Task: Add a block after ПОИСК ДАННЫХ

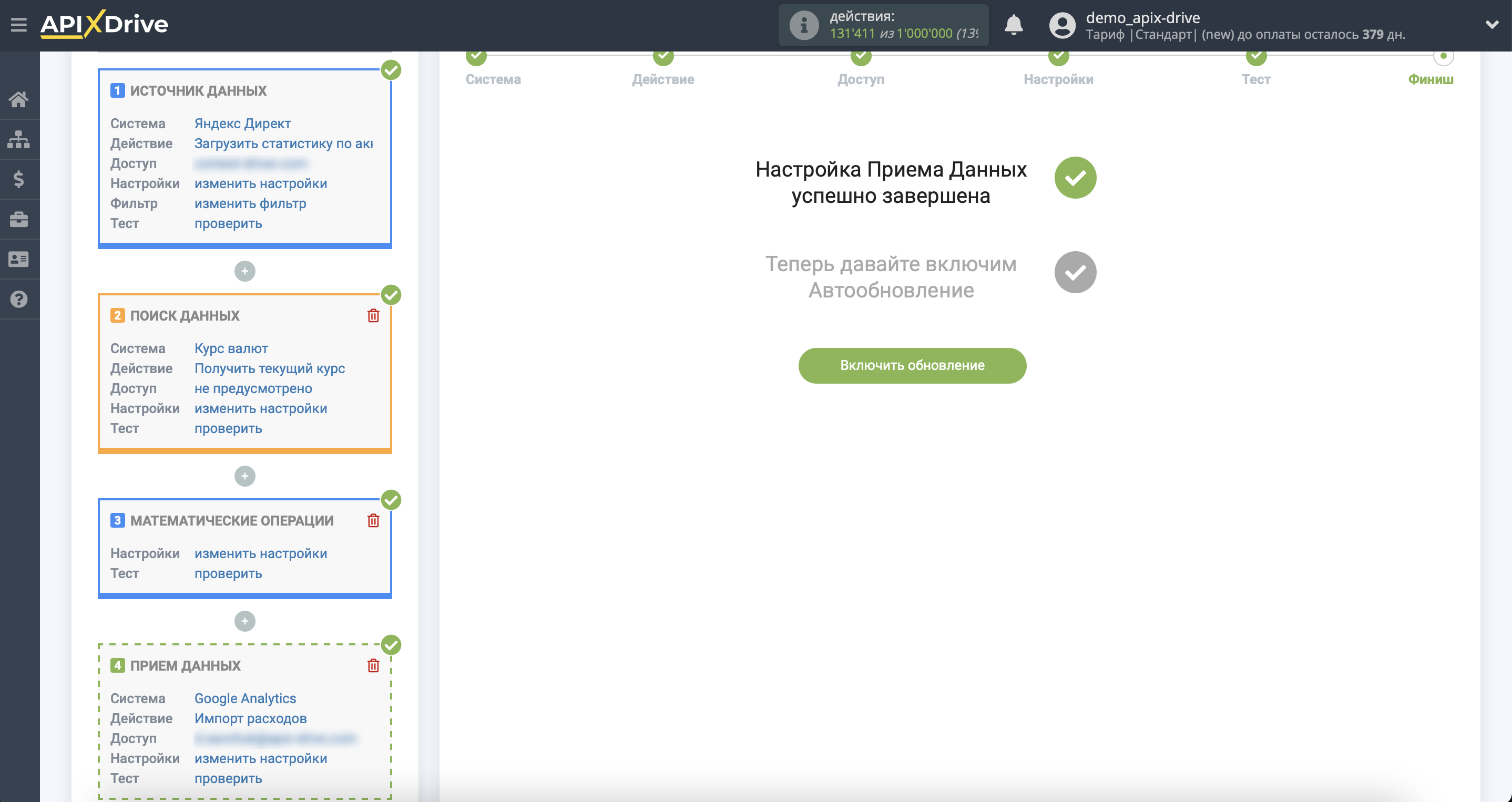Action: pos(245,476)
